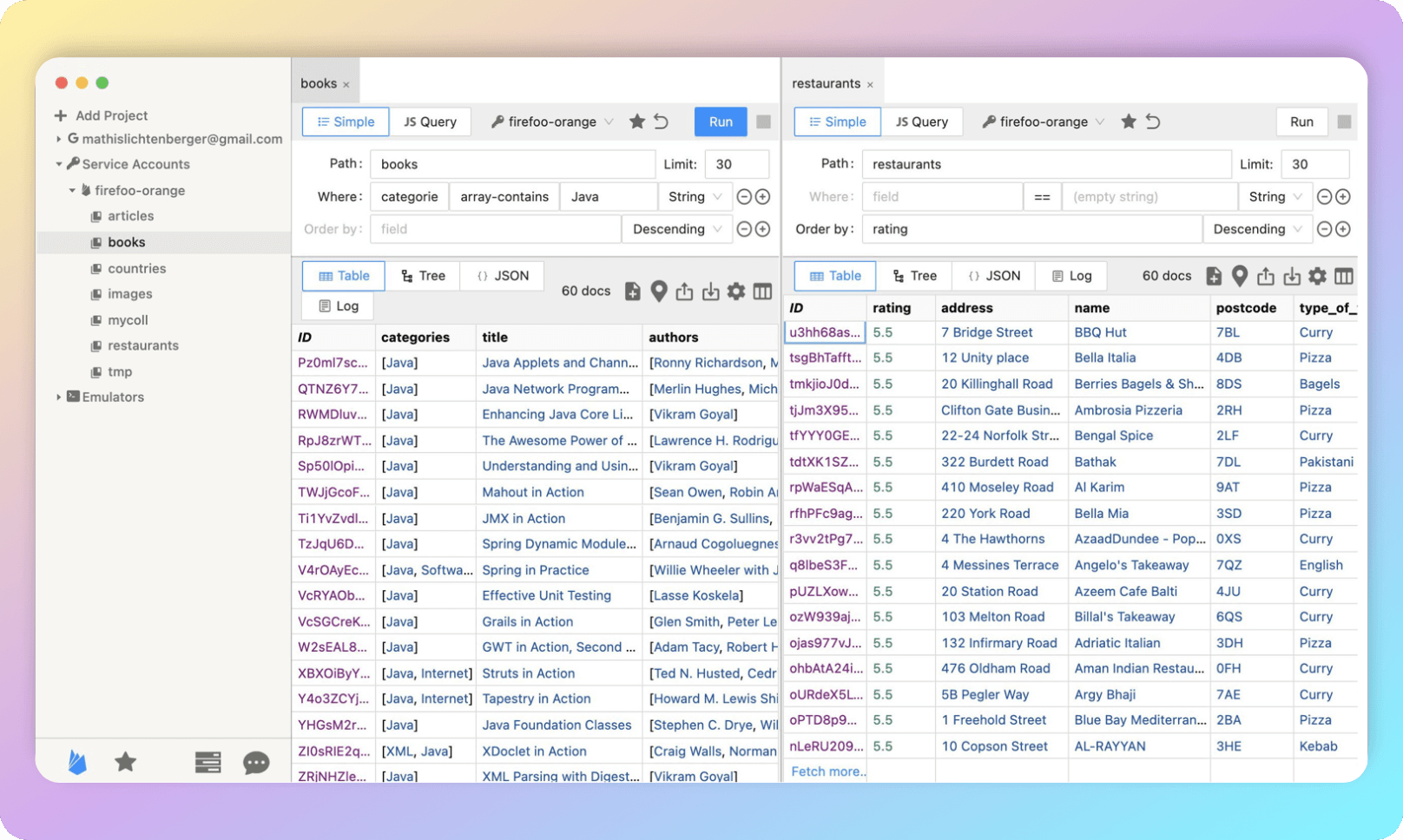Click Add Project in sidebar
This screenshot has width=1403, height=840.
(x=111, y=115)
